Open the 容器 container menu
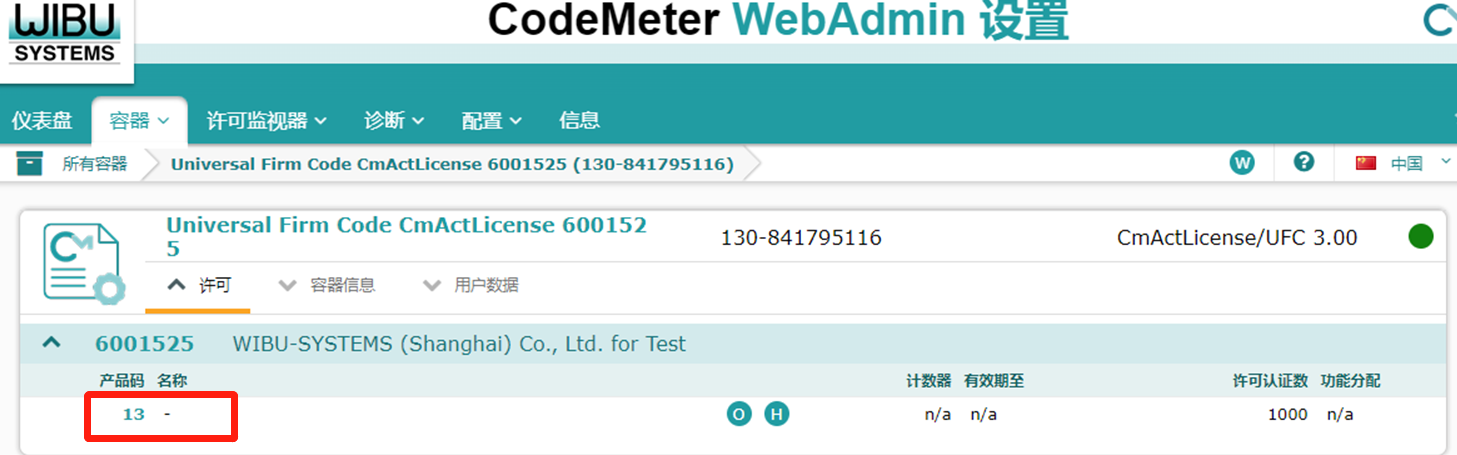Viewport: 1457px width, 455px height. [x=139, y=121]
